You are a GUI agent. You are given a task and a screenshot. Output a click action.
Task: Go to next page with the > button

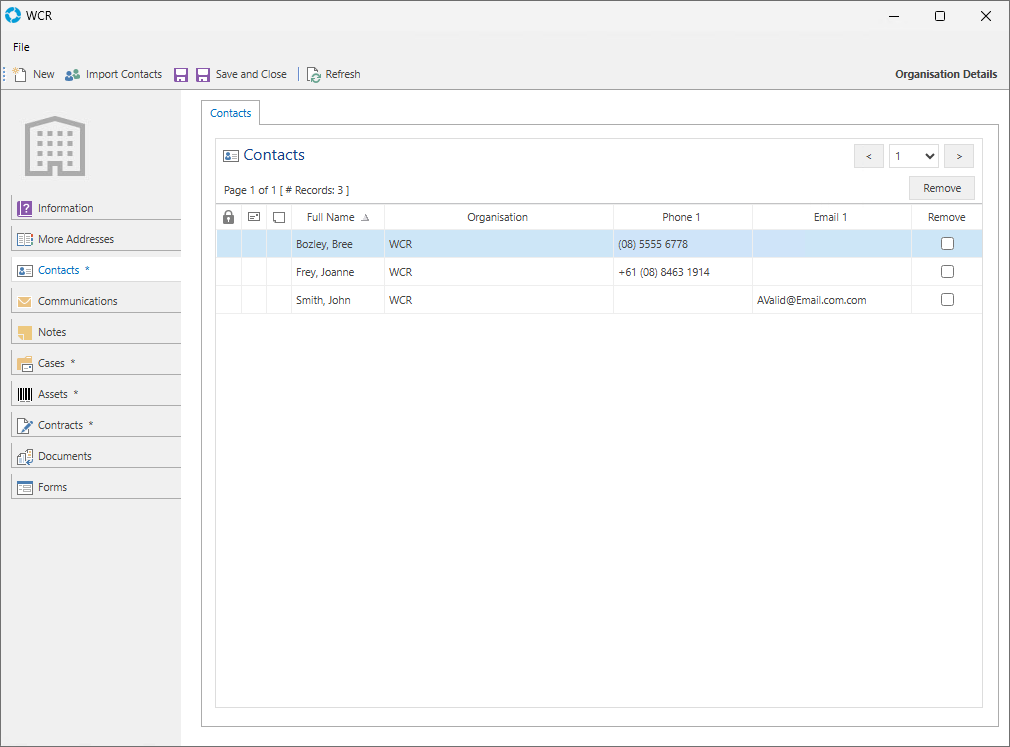tap(959, 156)
